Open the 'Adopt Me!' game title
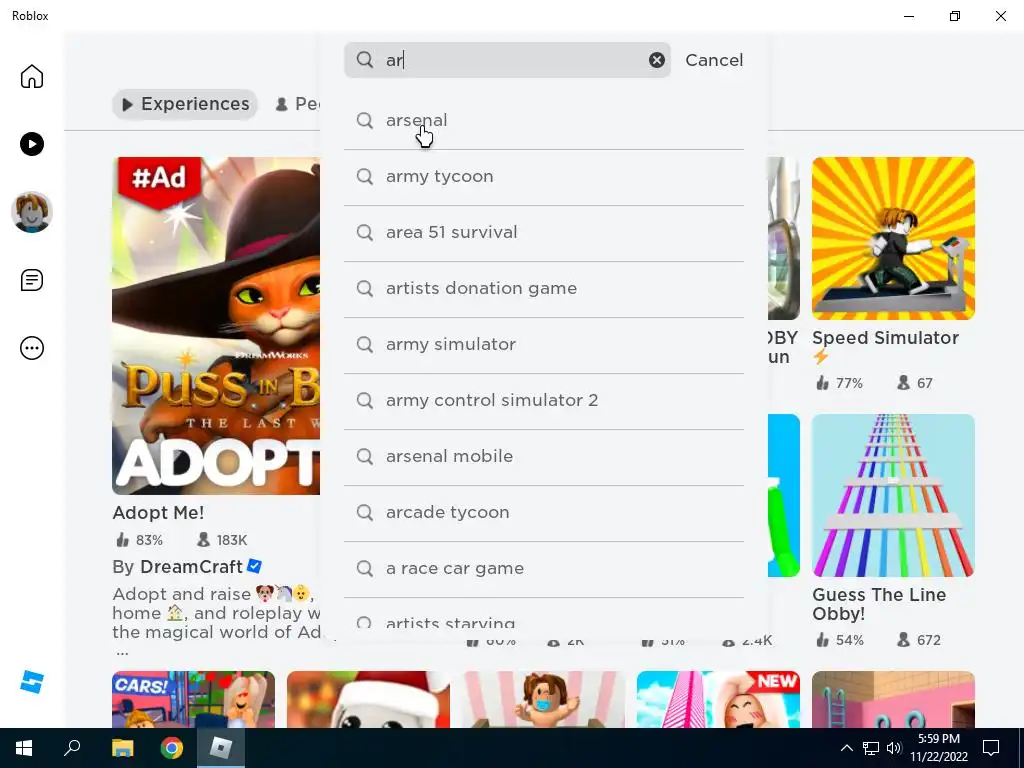1024x768 pixels. (158, 513)
